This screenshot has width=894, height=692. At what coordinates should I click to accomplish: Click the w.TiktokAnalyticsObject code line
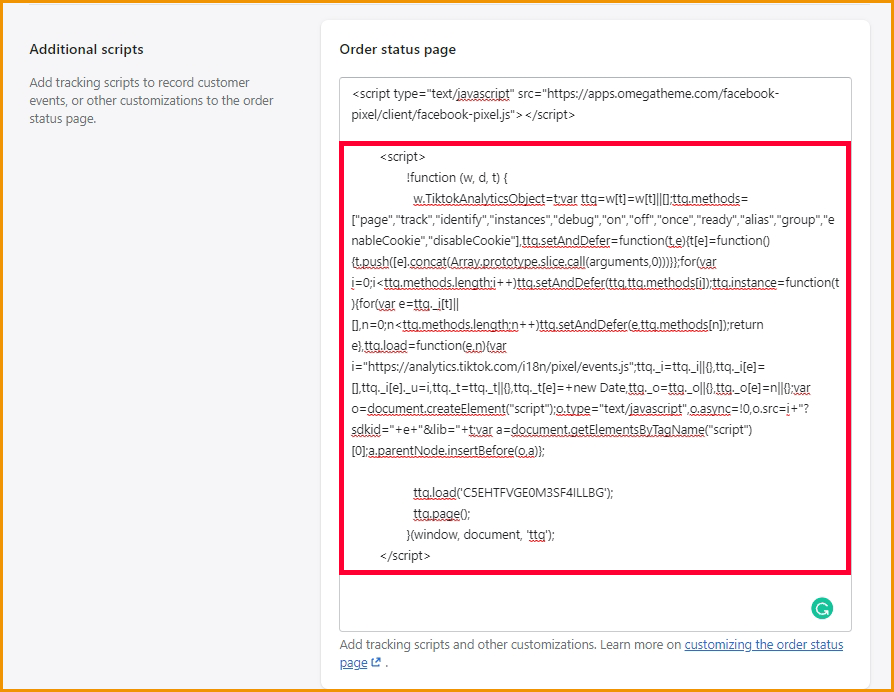[x=580, y=199]
